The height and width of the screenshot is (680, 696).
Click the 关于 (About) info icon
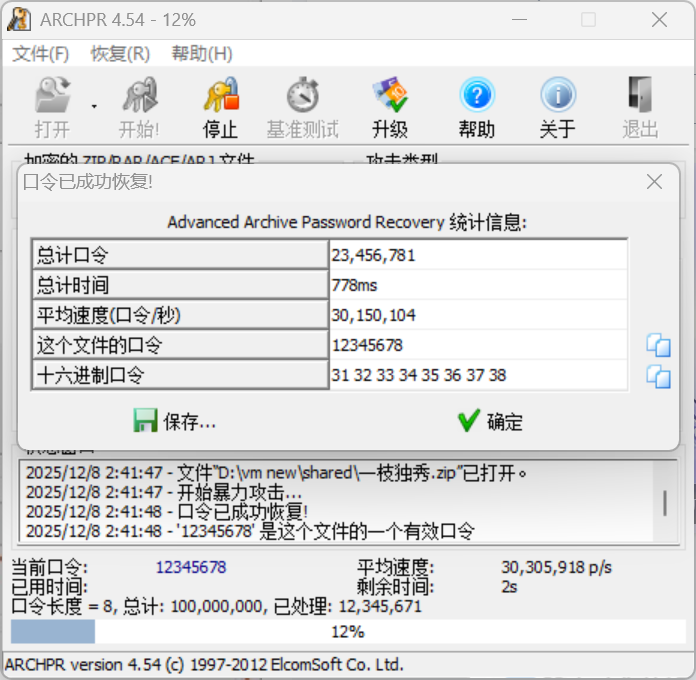click(x=557, y=97)
